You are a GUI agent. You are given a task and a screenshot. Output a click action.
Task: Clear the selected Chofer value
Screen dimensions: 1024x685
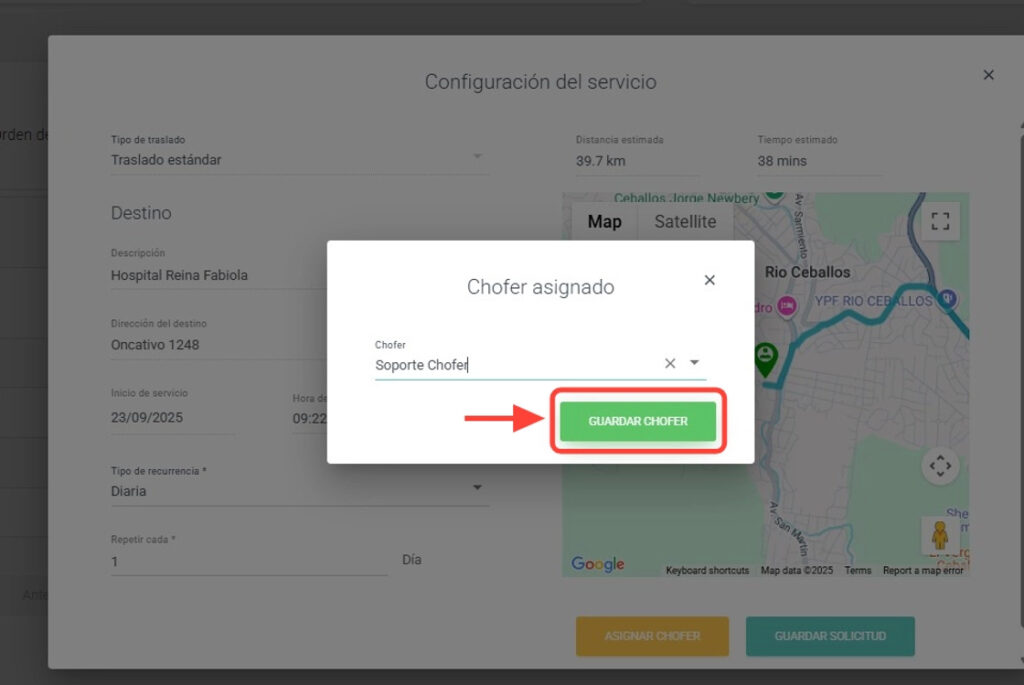coord(670,364)
